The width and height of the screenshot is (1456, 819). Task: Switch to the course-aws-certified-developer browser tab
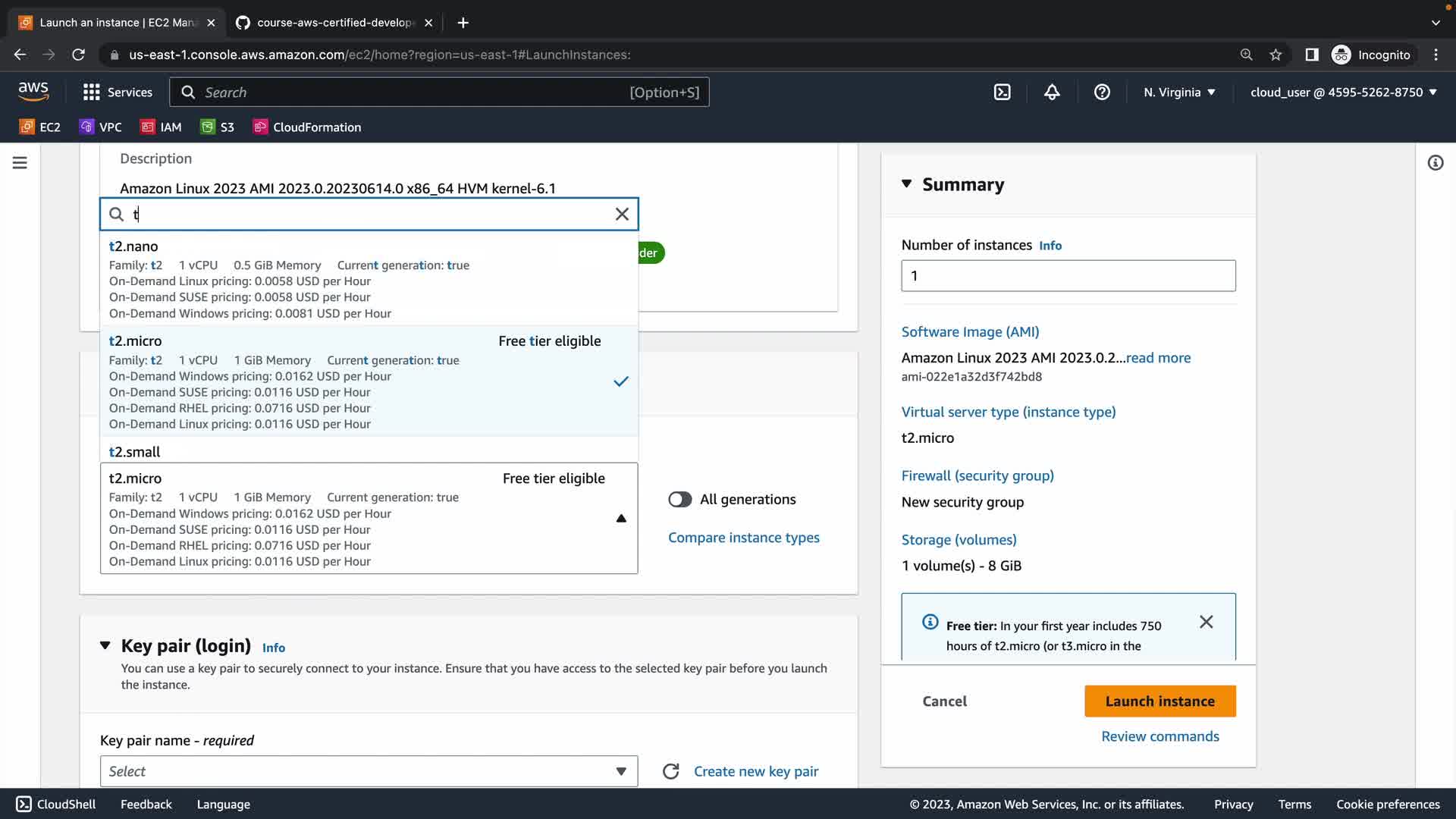tap(334, 23)
